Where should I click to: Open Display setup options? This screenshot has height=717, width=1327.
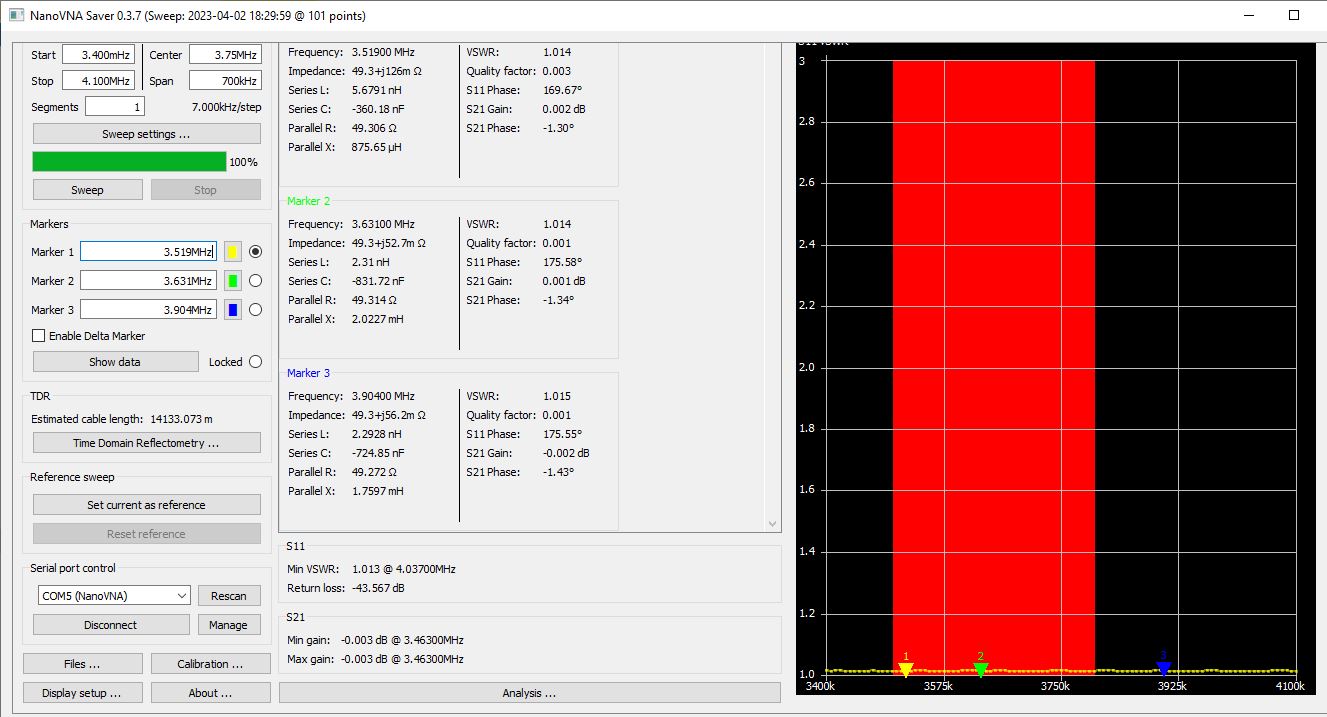click(81, 693)
